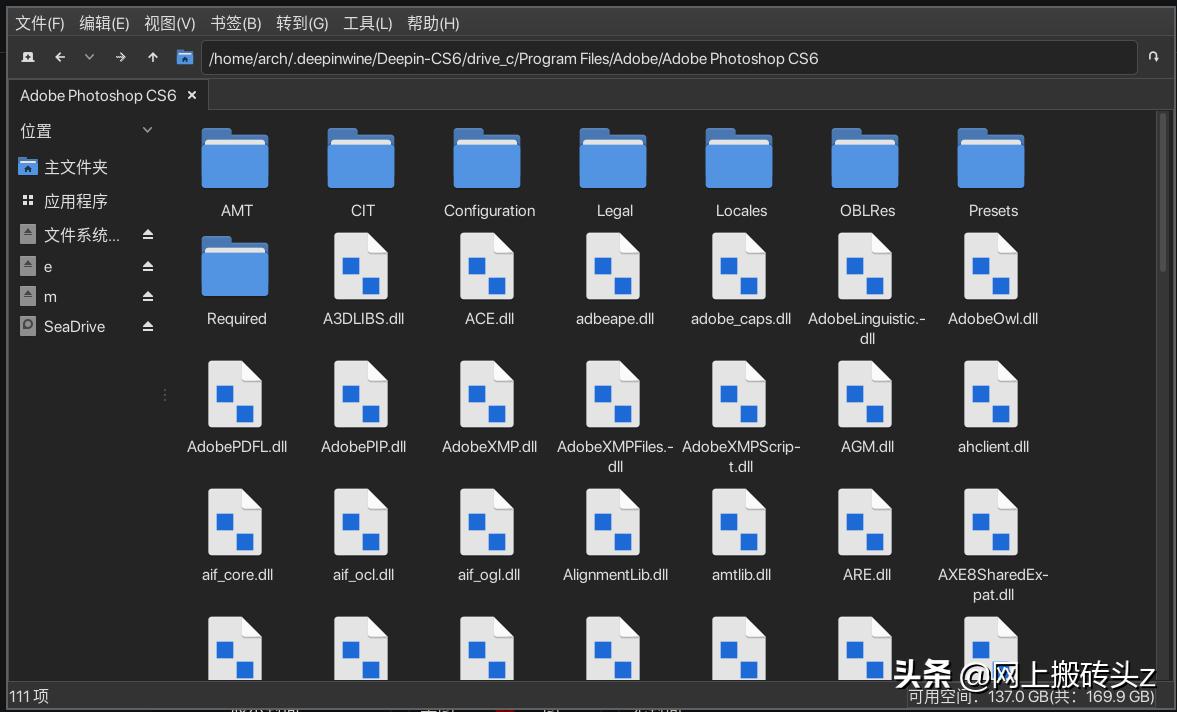Viewport: 1177px width, 712px height.
Task: Go back to the previous folder
Action: tap(60, 57)
